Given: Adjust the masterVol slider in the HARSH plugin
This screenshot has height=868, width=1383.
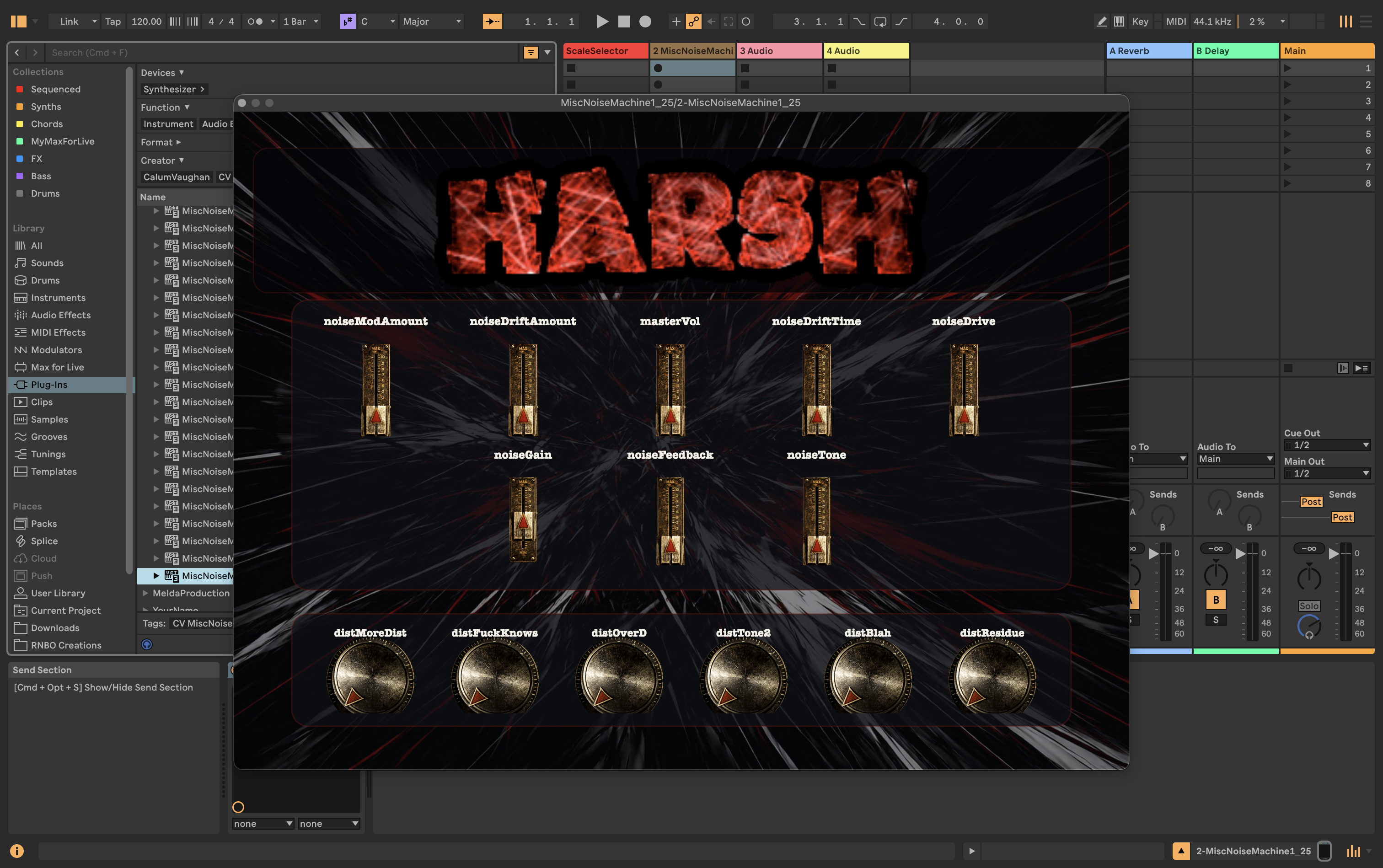Looking at the screenshot, I should 670,390.
